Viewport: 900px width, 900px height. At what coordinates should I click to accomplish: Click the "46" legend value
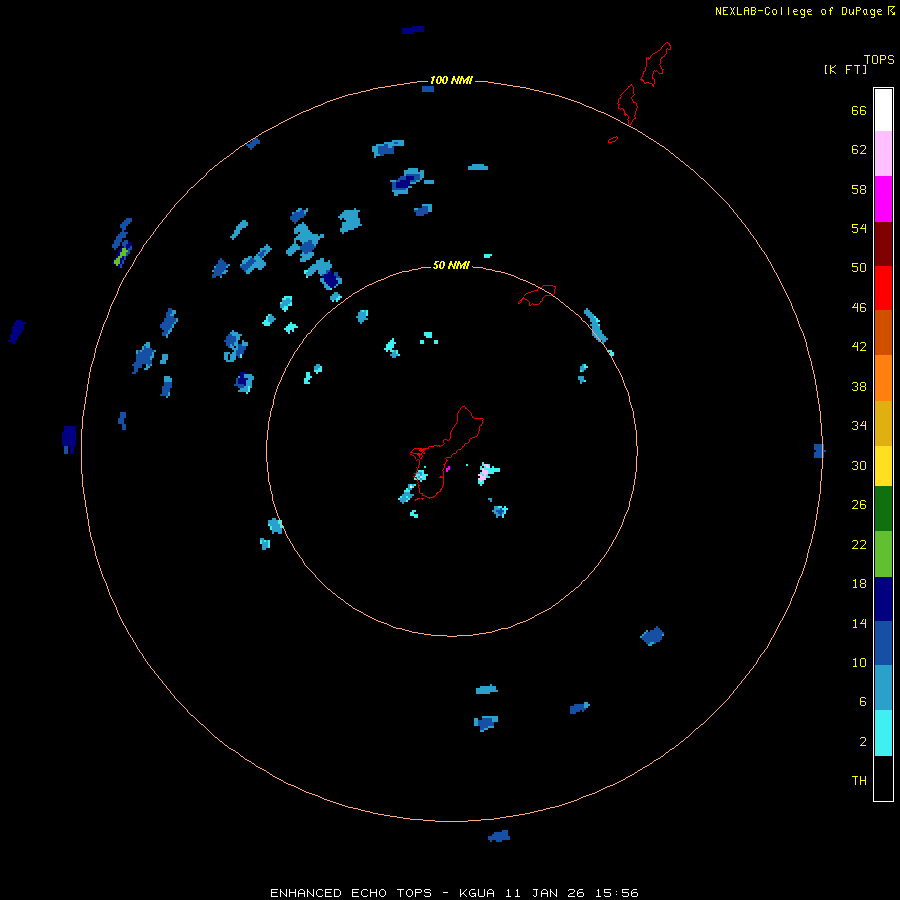pos(859,308)
